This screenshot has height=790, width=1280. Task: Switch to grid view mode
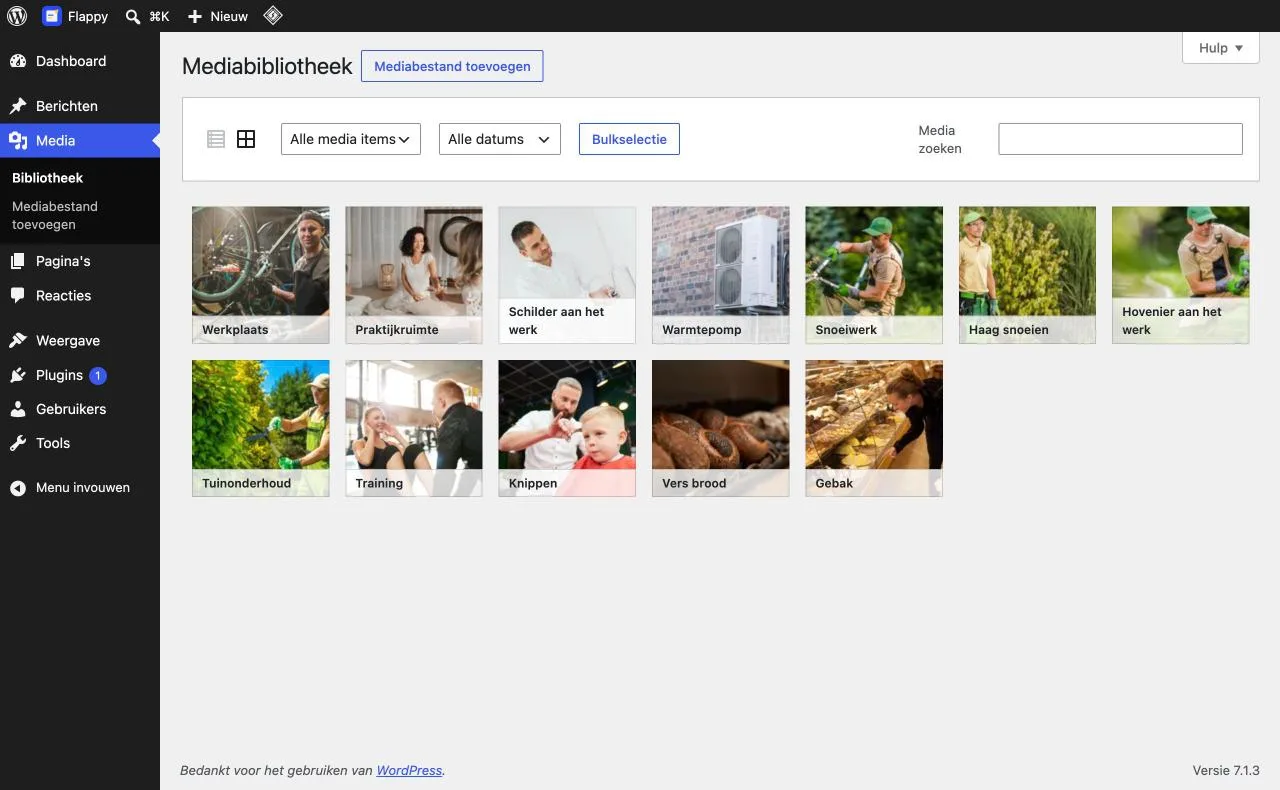click(246, 139)
